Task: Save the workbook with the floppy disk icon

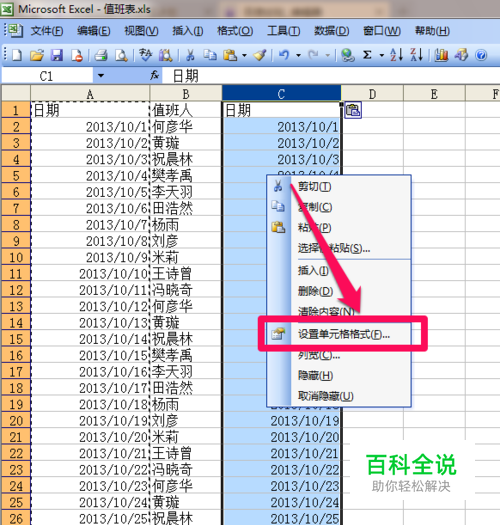Action: pos(57,55)
